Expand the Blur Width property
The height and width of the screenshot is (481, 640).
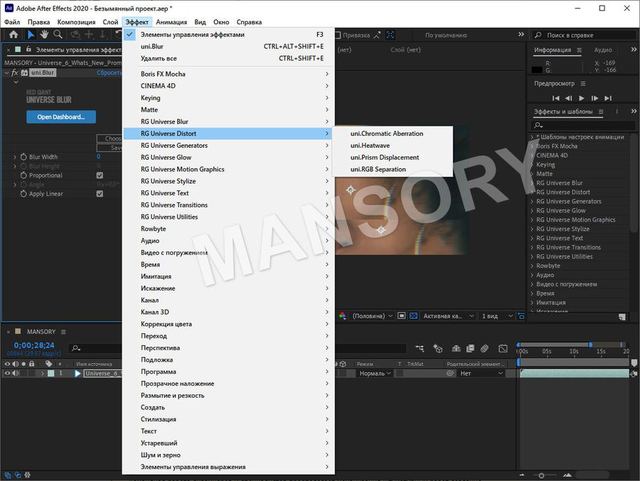(x=14, y=157)
